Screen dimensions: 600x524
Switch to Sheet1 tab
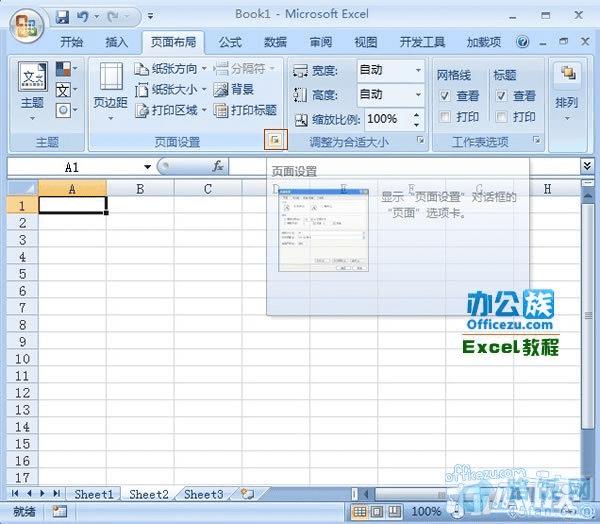click(x=94, y=494)
